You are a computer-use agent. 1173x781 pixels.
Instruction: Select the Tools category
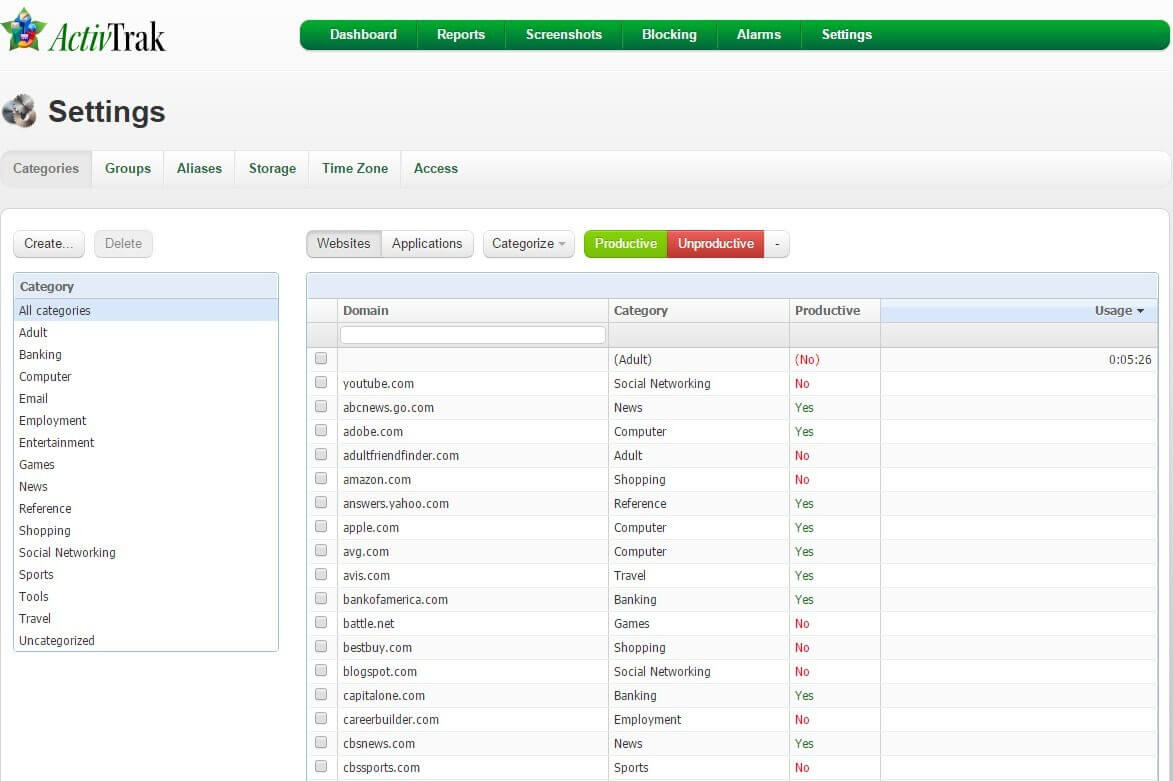point(146,596)
